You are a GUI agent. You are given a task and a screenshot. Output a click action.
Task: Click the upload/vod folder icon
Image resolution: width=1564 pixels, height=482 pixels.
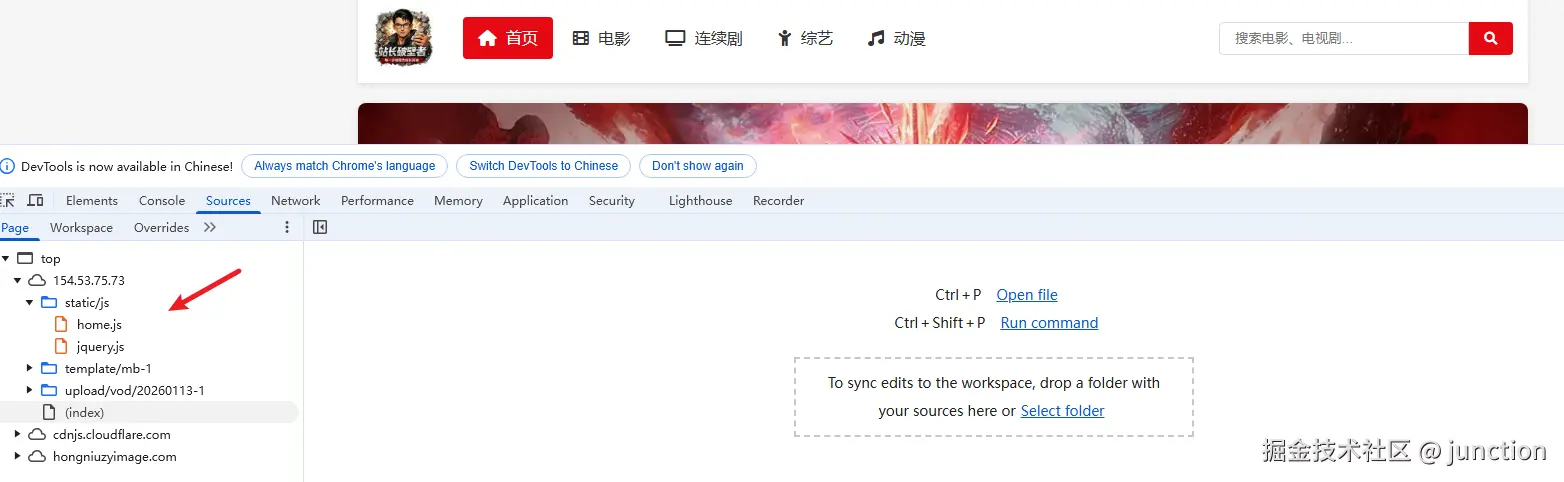coord(49,390)
